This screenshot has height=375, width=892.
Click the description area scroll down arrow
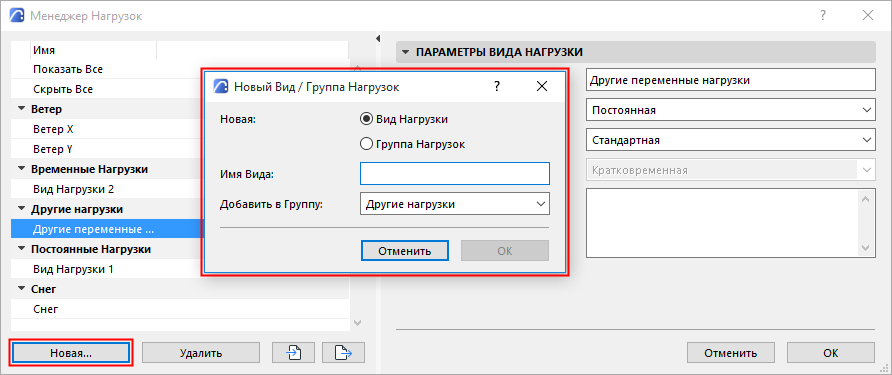(x=866, y=248)
